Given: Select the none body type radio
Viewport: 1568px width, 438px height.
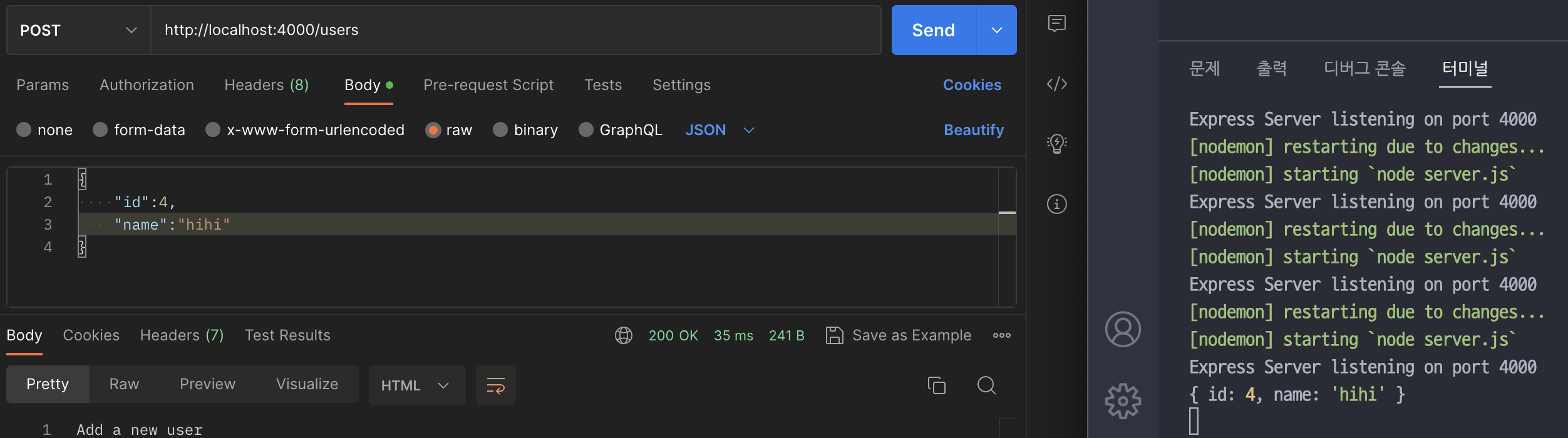Looking at the screenshot, I should [x=24, y=130].
